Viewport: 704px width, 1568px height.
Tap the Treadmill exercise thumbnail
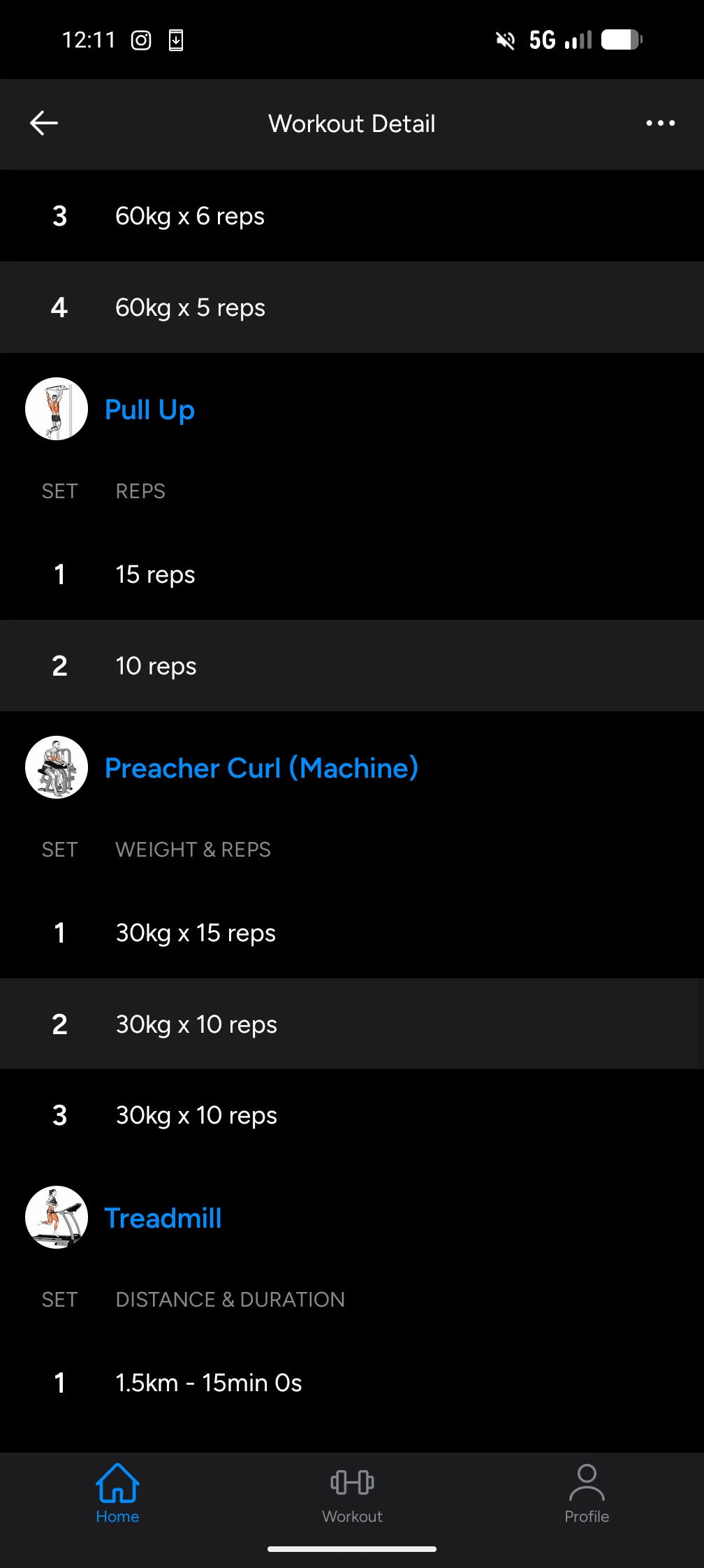coord(57,1217)
